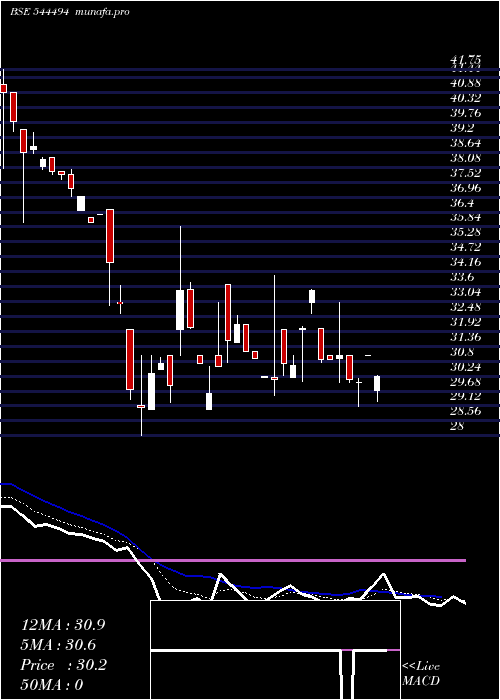The height and width of the screenshot is (700, 500).
Task: Click the 'munafa.pro' label
Action: point(102,12)
